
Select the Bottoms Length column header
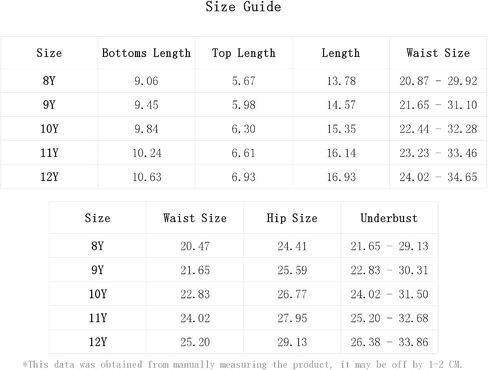[146, 53]
